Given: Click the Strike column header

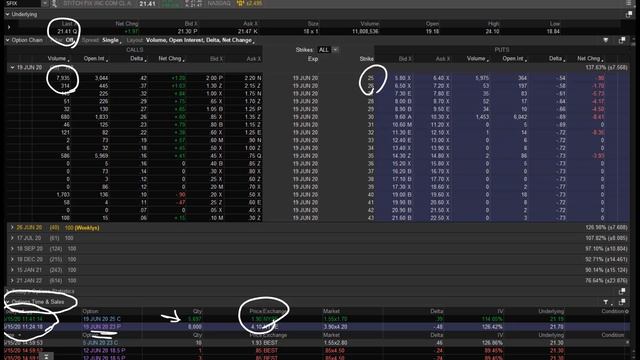Looking at the screenshot, I should tap(366, 59).
